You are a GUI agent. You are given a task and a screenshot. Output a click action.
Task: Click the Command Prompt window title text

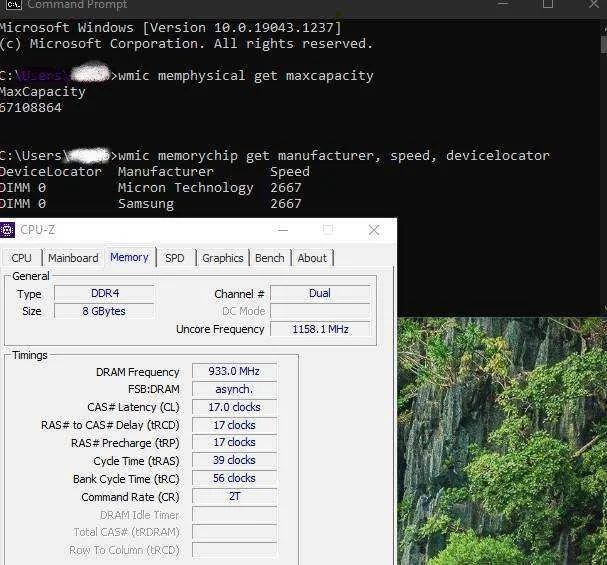coord(77,4)
